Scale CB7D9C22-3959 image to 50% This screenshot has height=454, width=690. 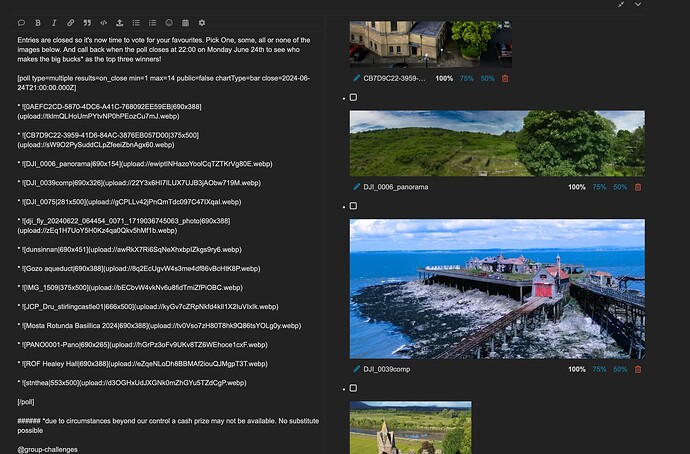[488, 78]
